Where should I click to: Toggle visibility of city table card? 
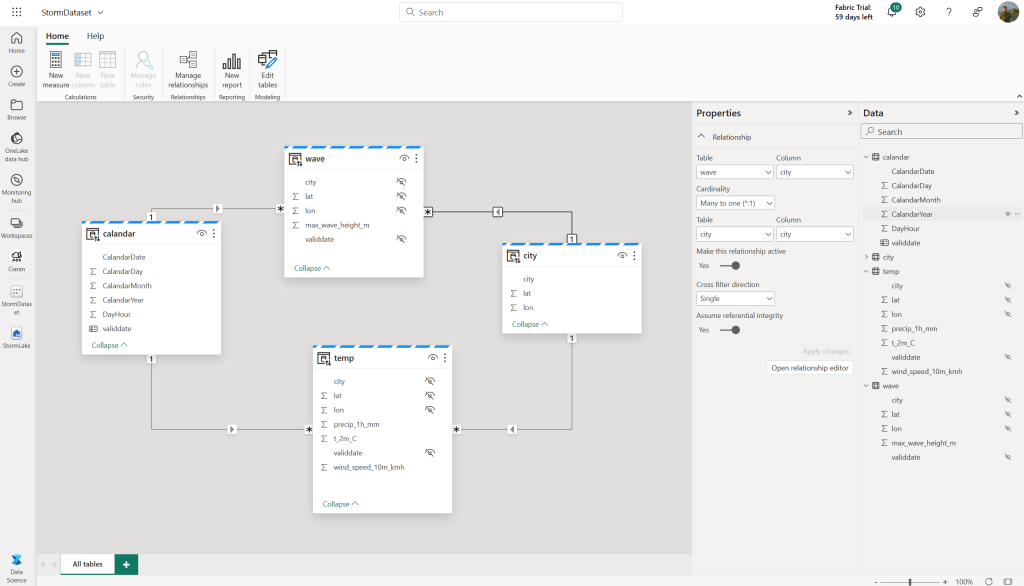622,255
